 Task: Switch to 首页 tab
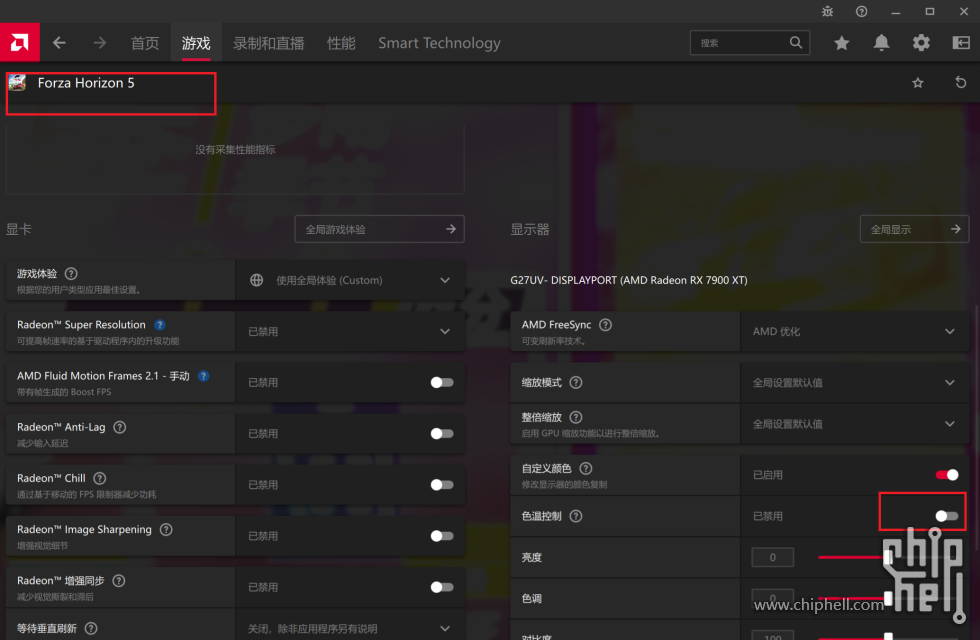[145, 42]
